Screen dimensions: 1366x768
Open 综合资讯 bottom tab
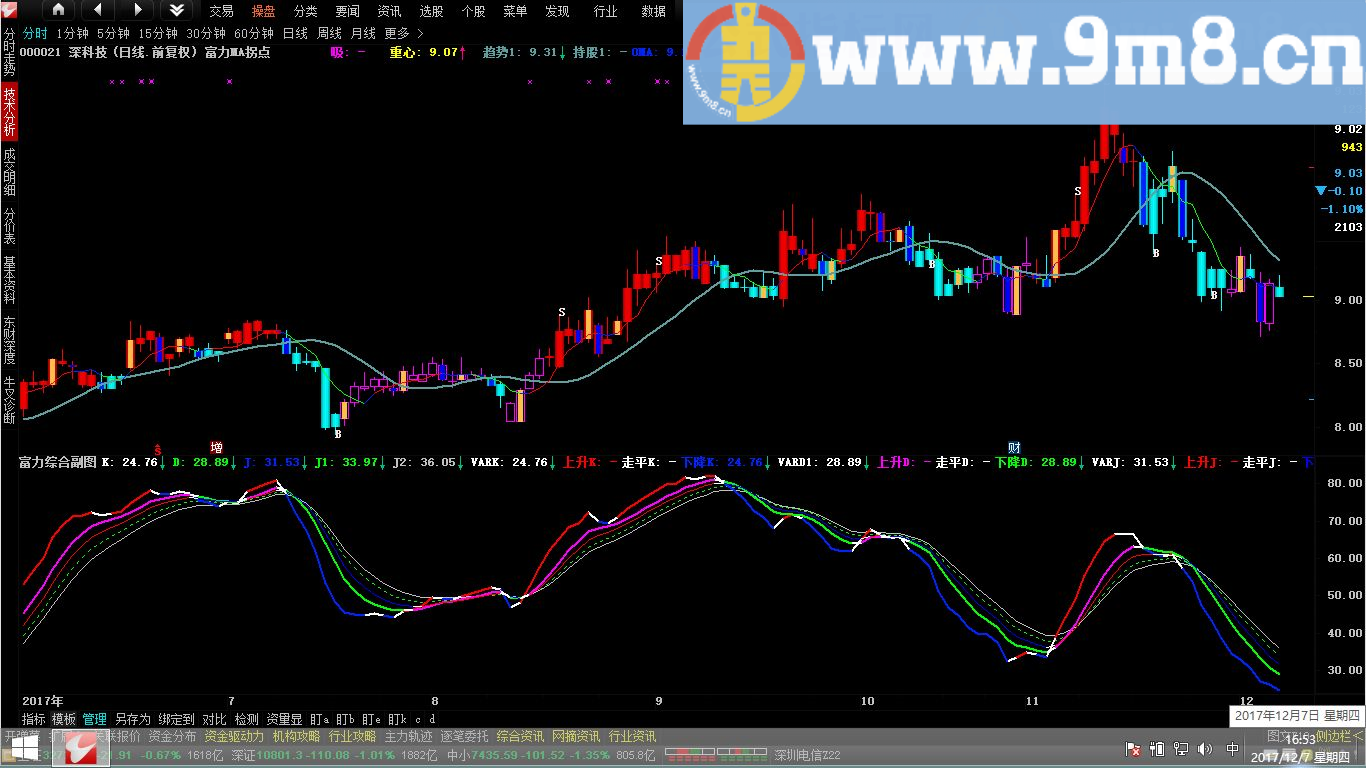520,736
